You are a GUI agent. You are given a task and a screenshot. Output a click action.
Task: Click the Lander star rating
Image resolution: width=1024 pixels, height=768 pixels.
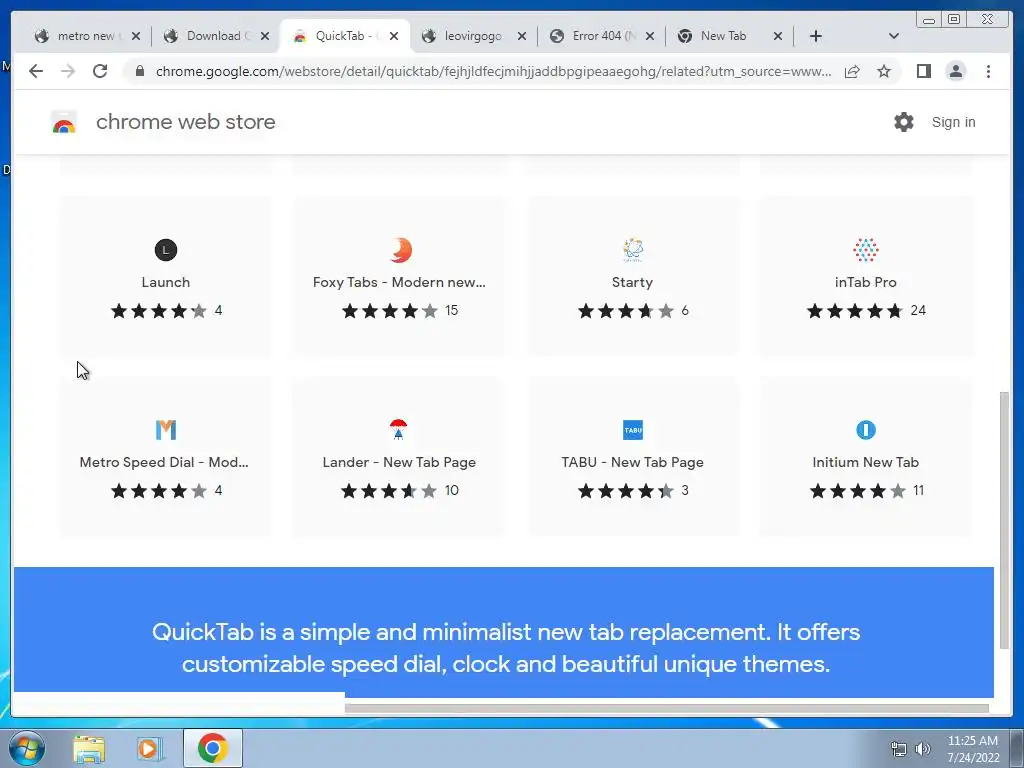tap(389, 490)
